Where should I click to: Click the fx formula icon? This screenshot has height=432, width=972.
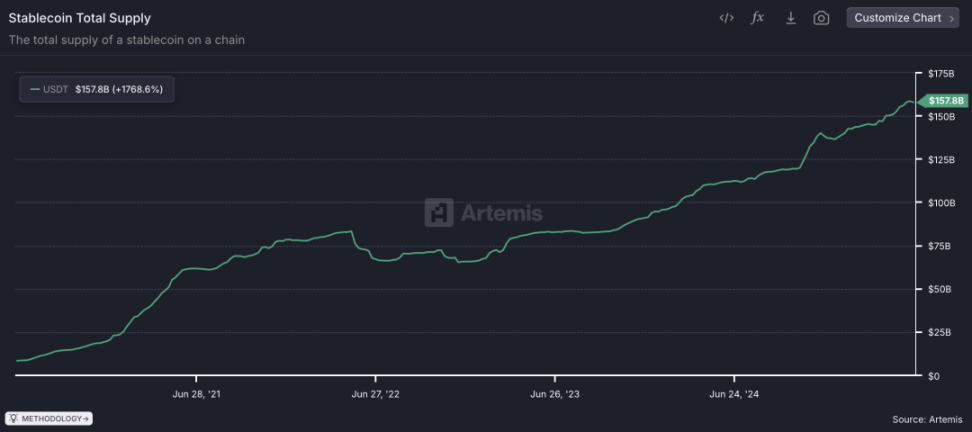click(x=758, y=18)
